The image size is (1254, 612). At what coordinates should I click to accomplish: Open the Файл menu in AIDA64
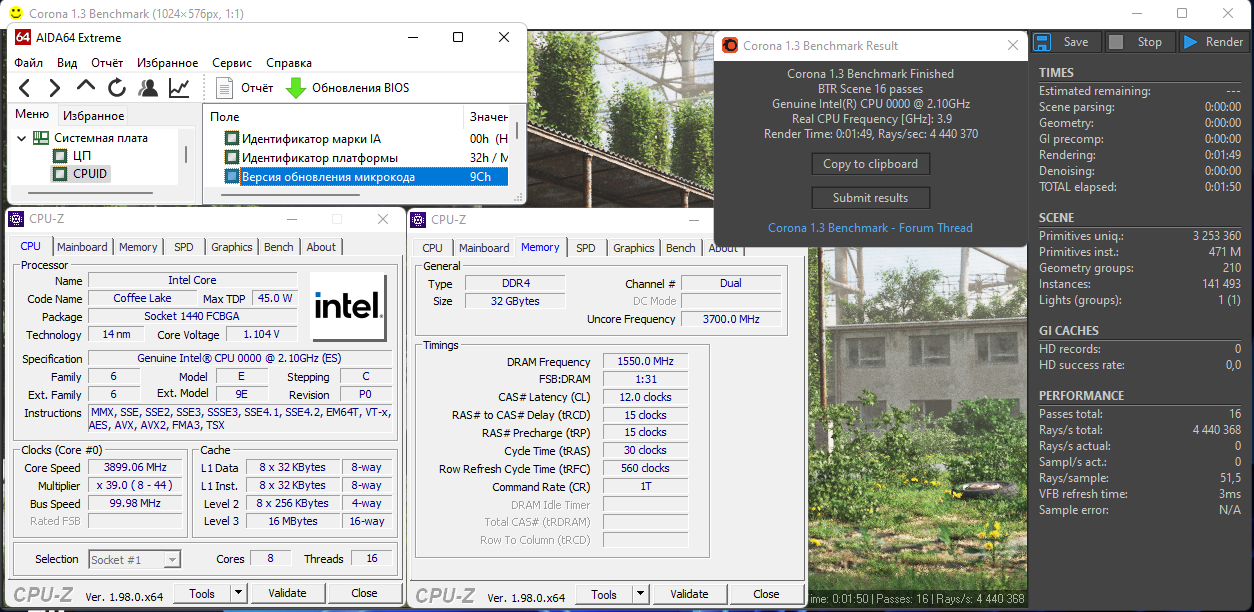29,63
